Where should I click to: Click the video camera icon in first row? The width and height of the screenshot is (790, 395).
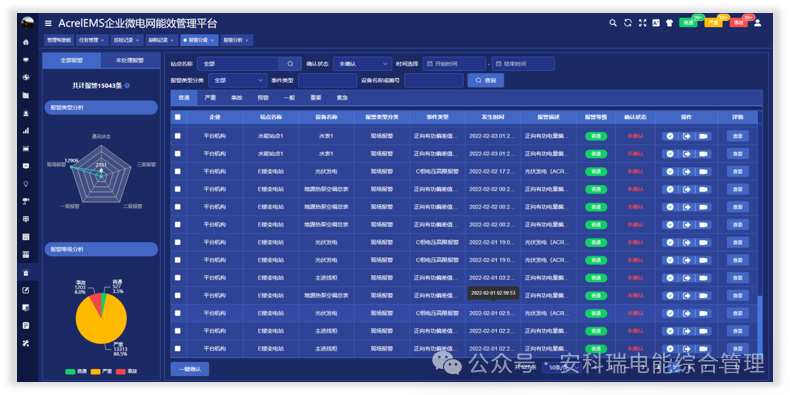point(703,136)
